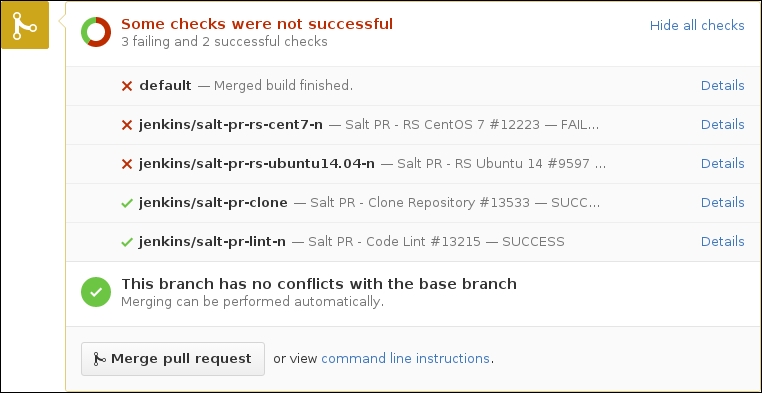Click the Merge pull request button
This screenshot has width=762, height=393.
pyautogui.click(x=173, y=359)
